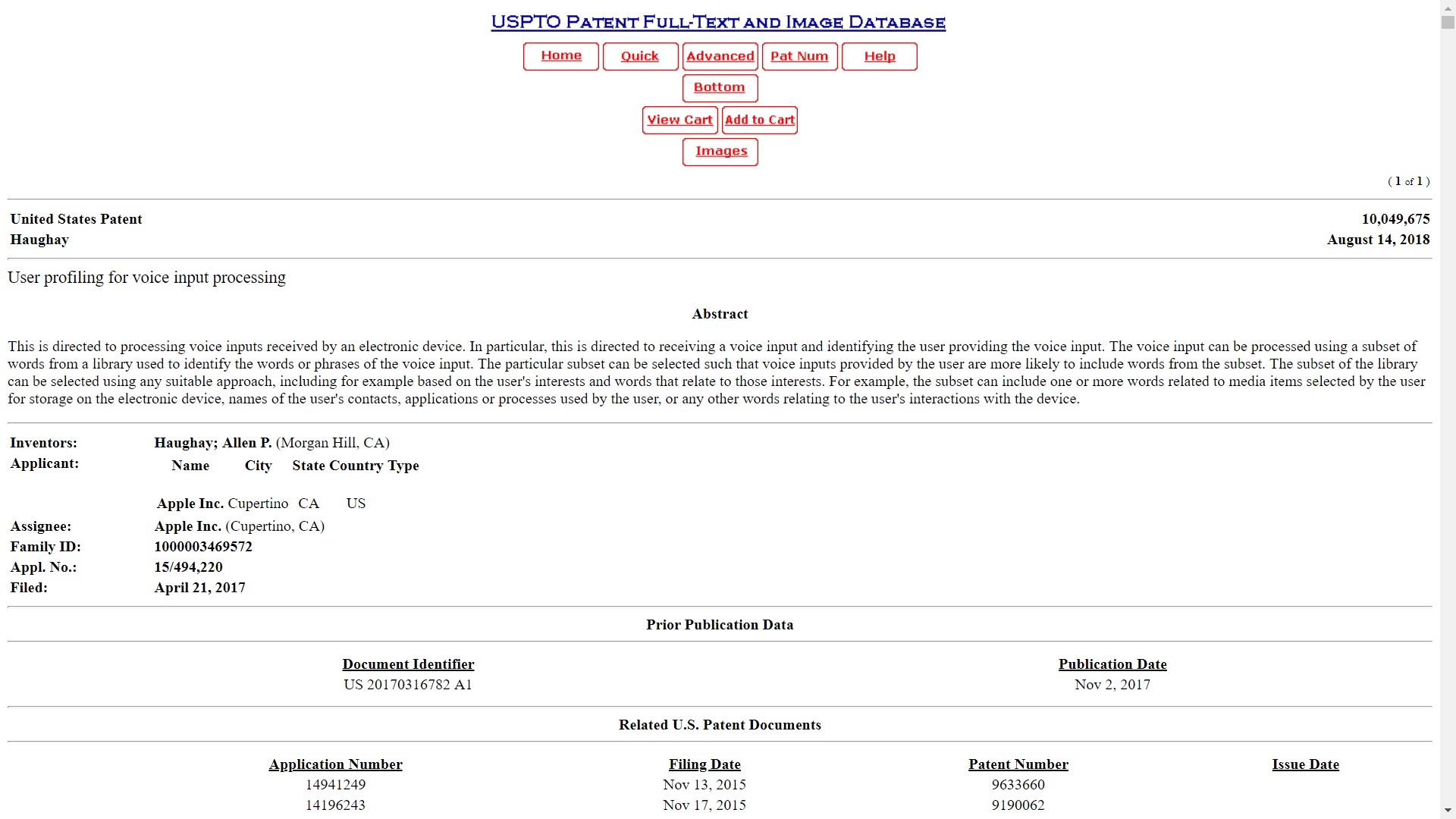
Task: Click the USPTO Patent Full-Text title link
Action: 718,22
